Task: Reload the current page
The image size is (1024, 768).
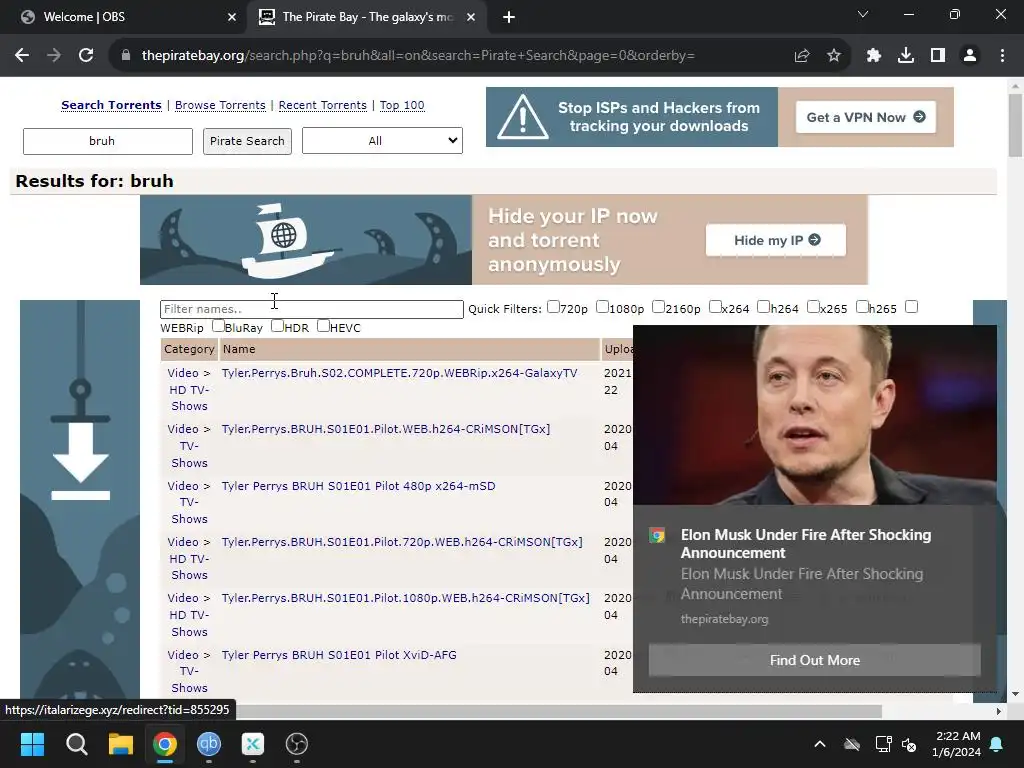Action: (x=86, y=56)
